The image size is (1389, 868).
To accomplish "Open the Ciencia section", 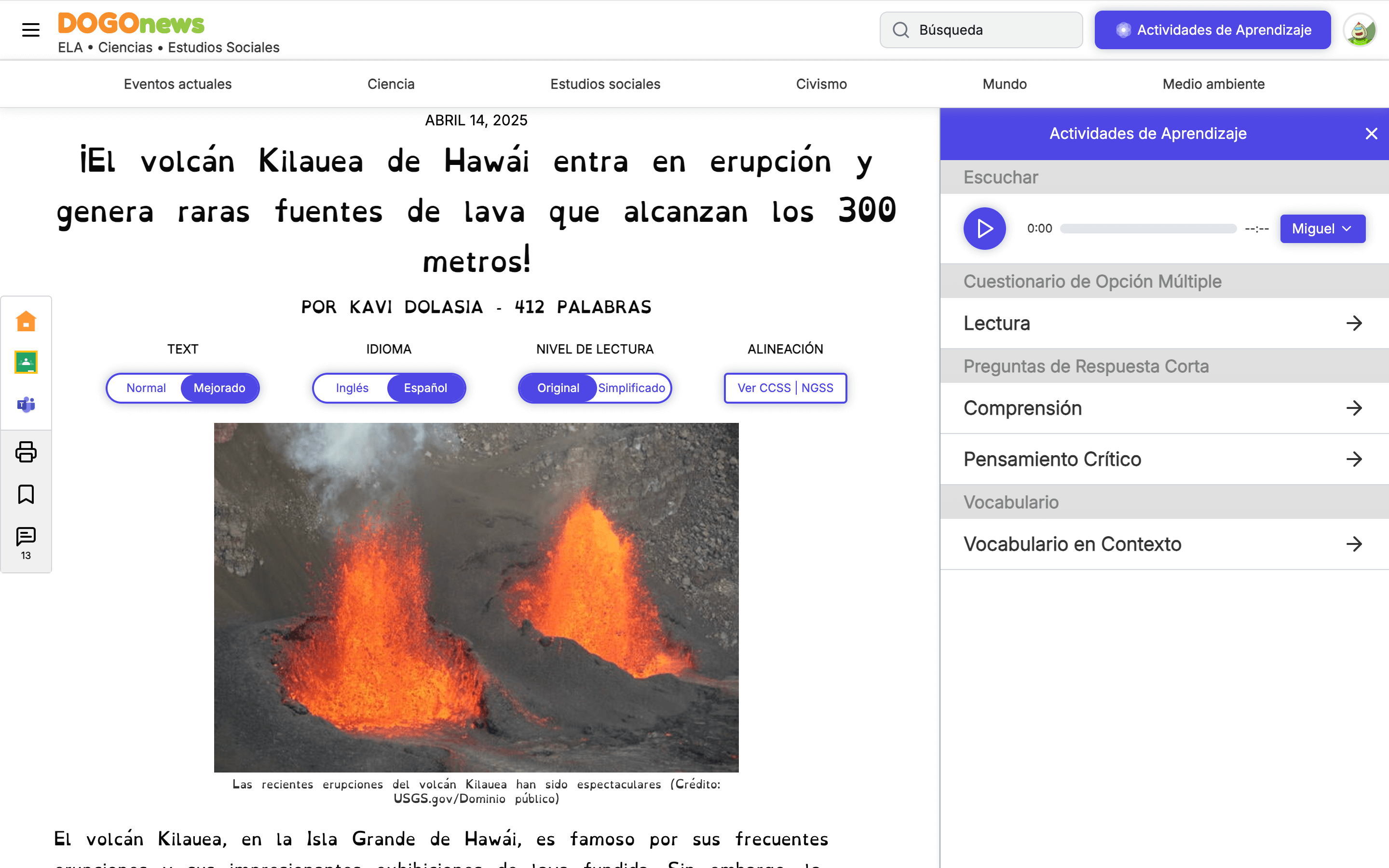I will click(x=391, y=84).
